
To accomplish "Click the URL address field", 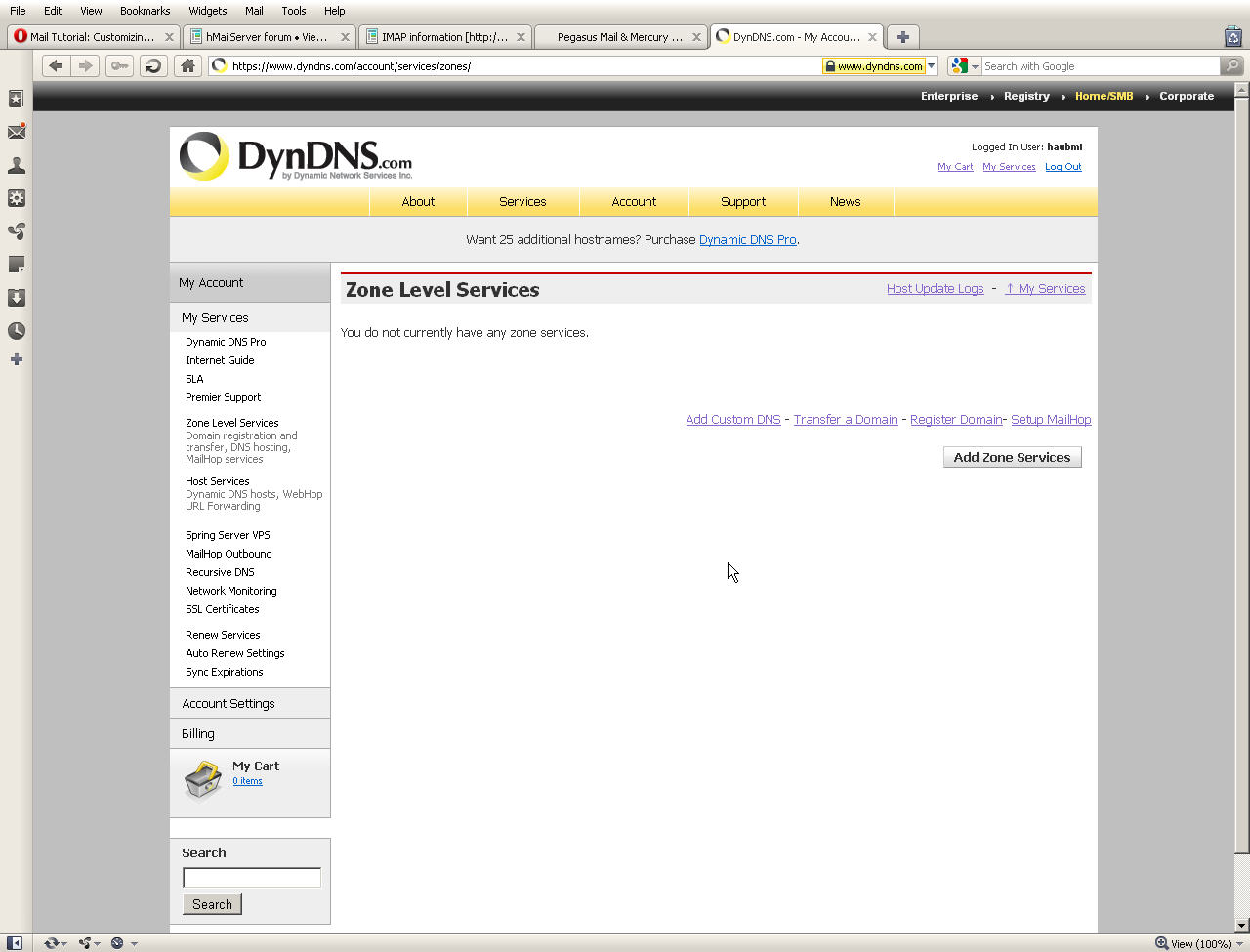I will pyautogui.click(x=525, y=66).
